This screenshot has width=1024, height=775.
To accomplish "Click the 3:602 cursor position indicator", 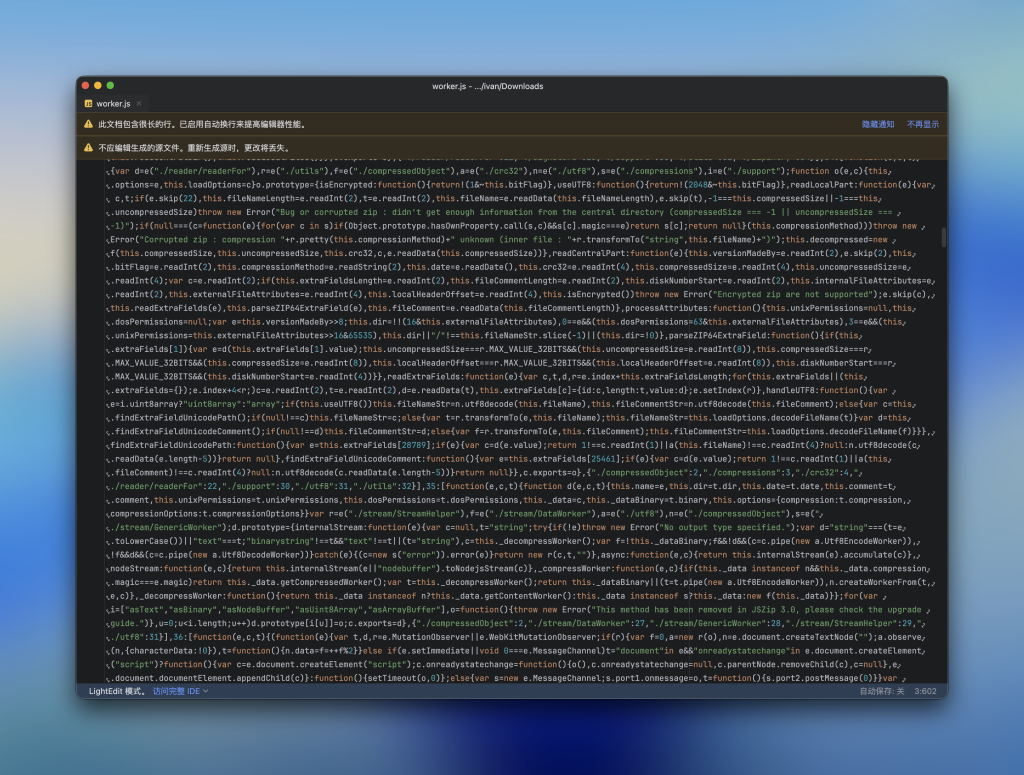I will 925,690.
